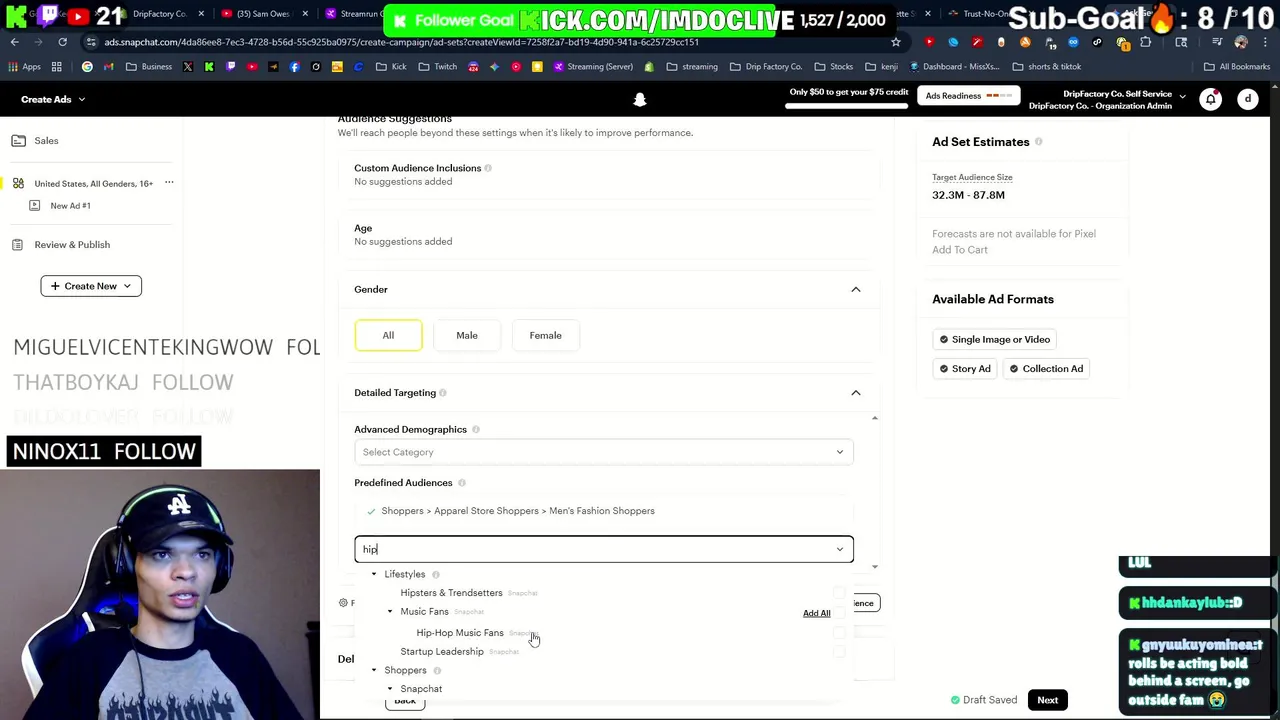
Task: Click Add All for Music Fans
Action: (816, 613)
